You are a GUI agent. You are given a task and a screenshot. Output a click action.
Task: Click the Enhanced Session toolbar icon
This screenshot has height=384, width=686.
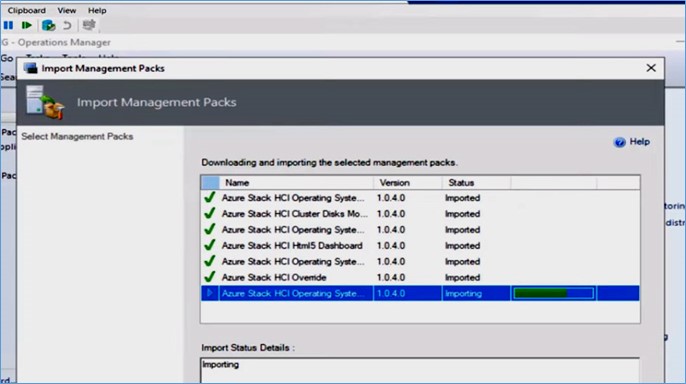[x=89, y=25]
